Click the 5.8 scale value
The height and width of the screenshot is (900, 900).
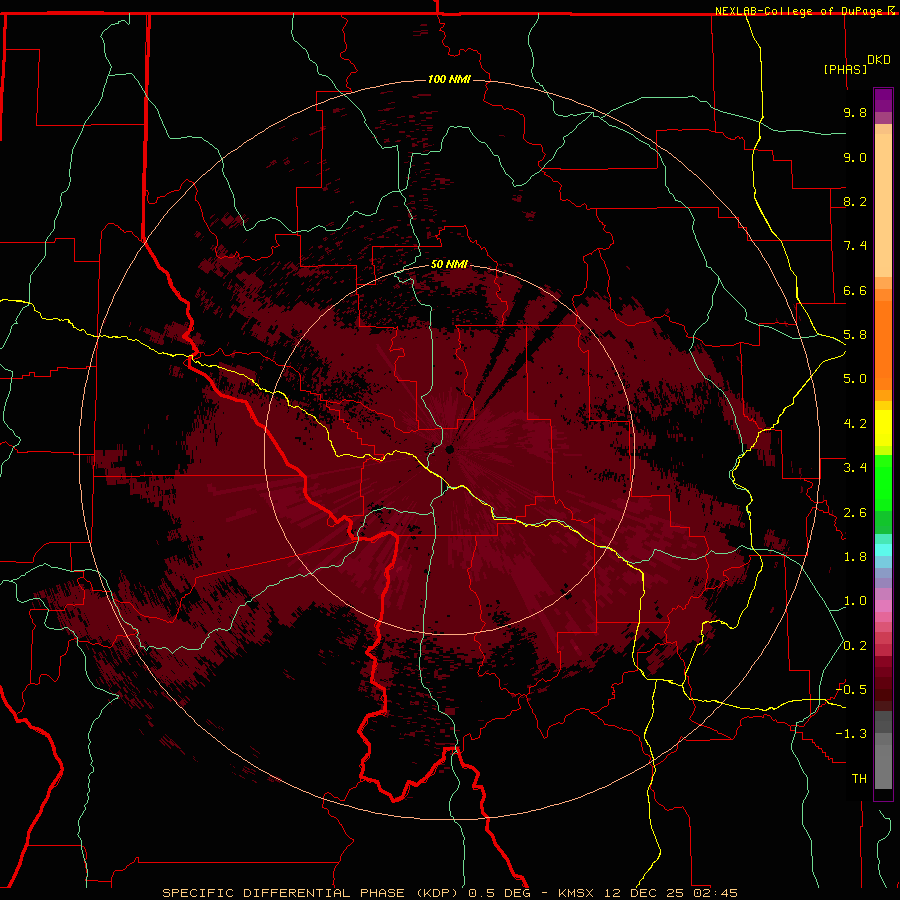(x=855, y=335)
